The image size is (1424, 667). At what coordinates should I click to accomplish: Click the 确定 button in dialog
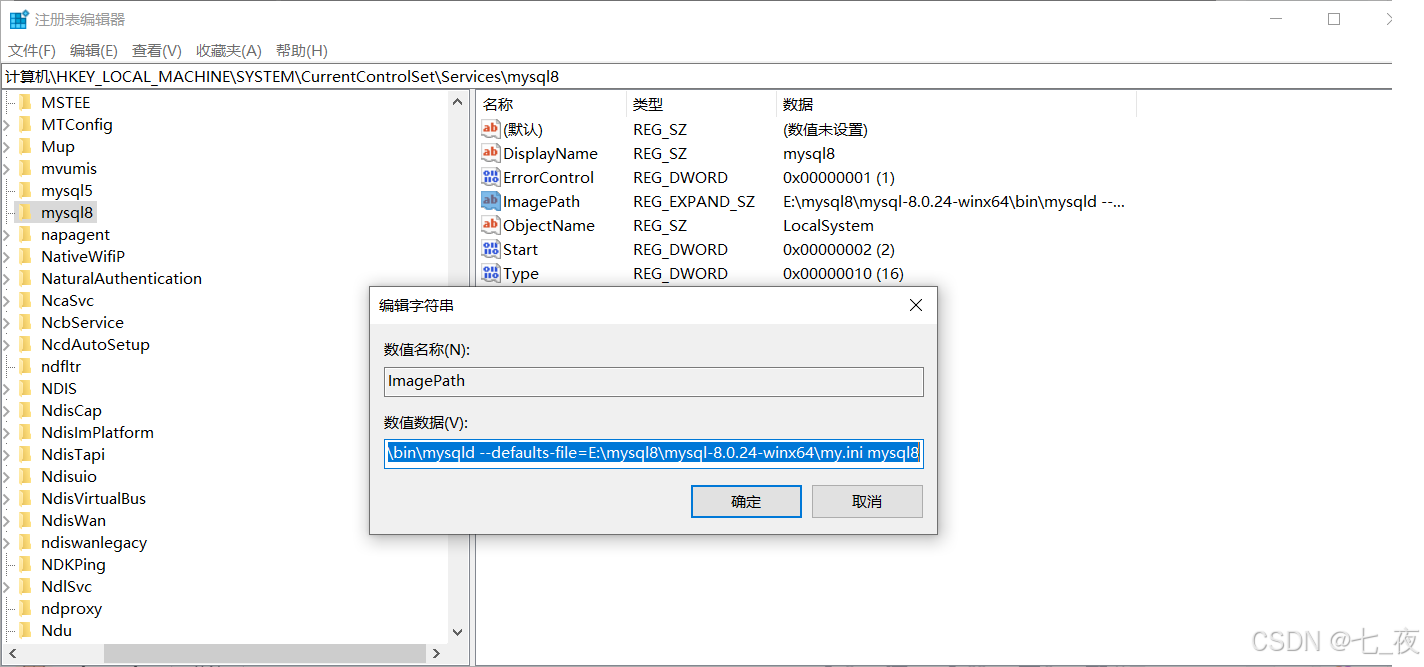click(x=746, y=502)
